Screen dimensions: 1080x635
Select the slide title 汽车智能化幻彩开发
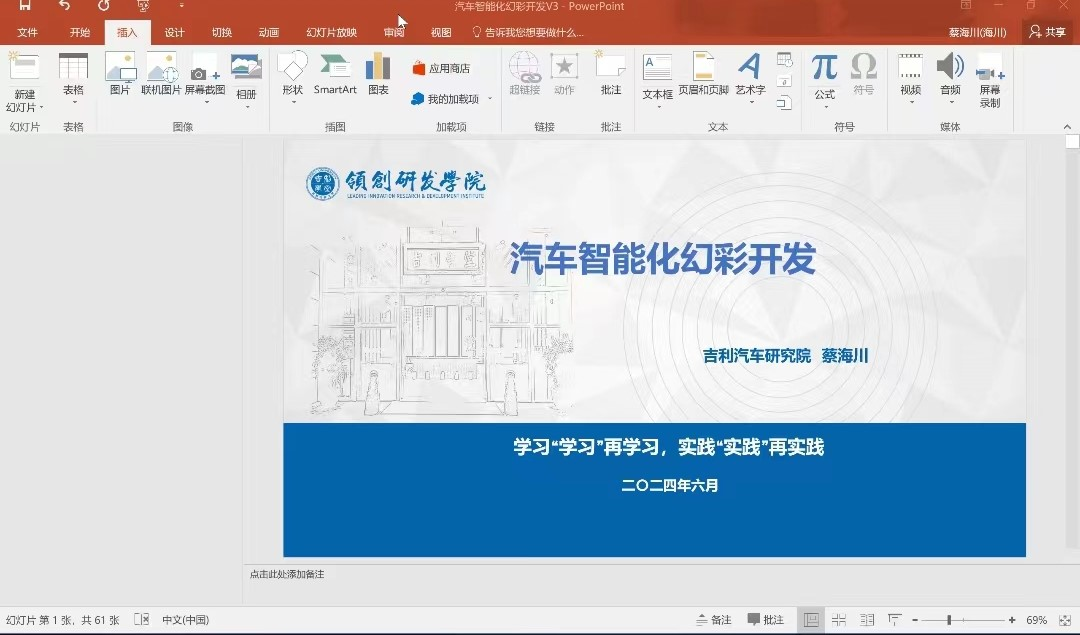point(662,259)
